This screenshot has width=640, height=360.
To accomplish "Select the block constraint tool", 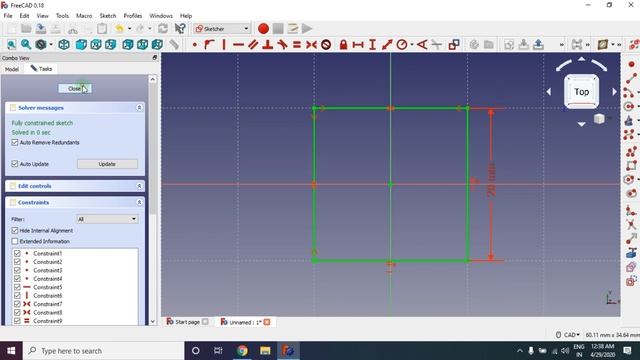I will [x=326, y=44].
